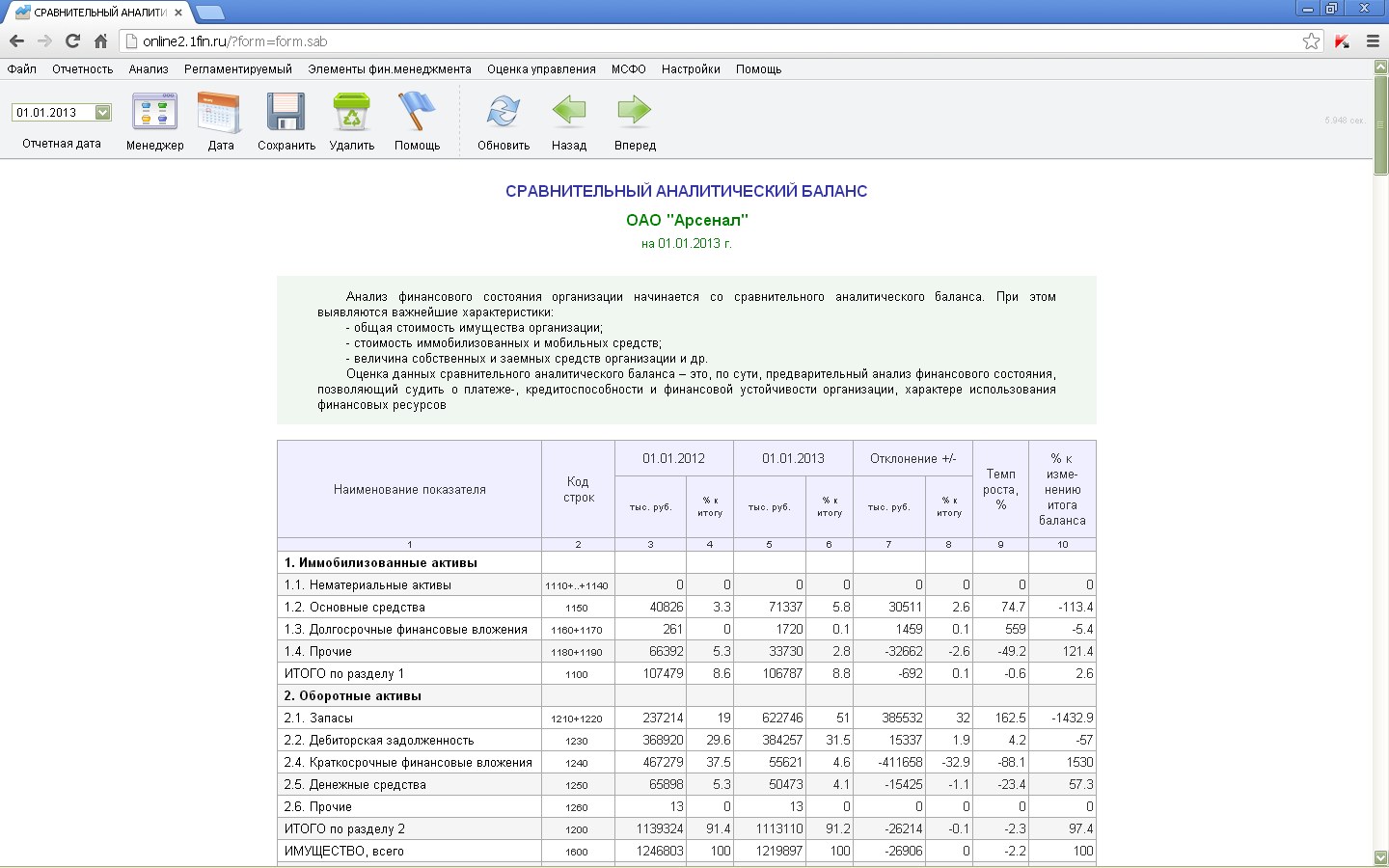
Task: Click the Дата calendar icon
Action: click(220, 112)
